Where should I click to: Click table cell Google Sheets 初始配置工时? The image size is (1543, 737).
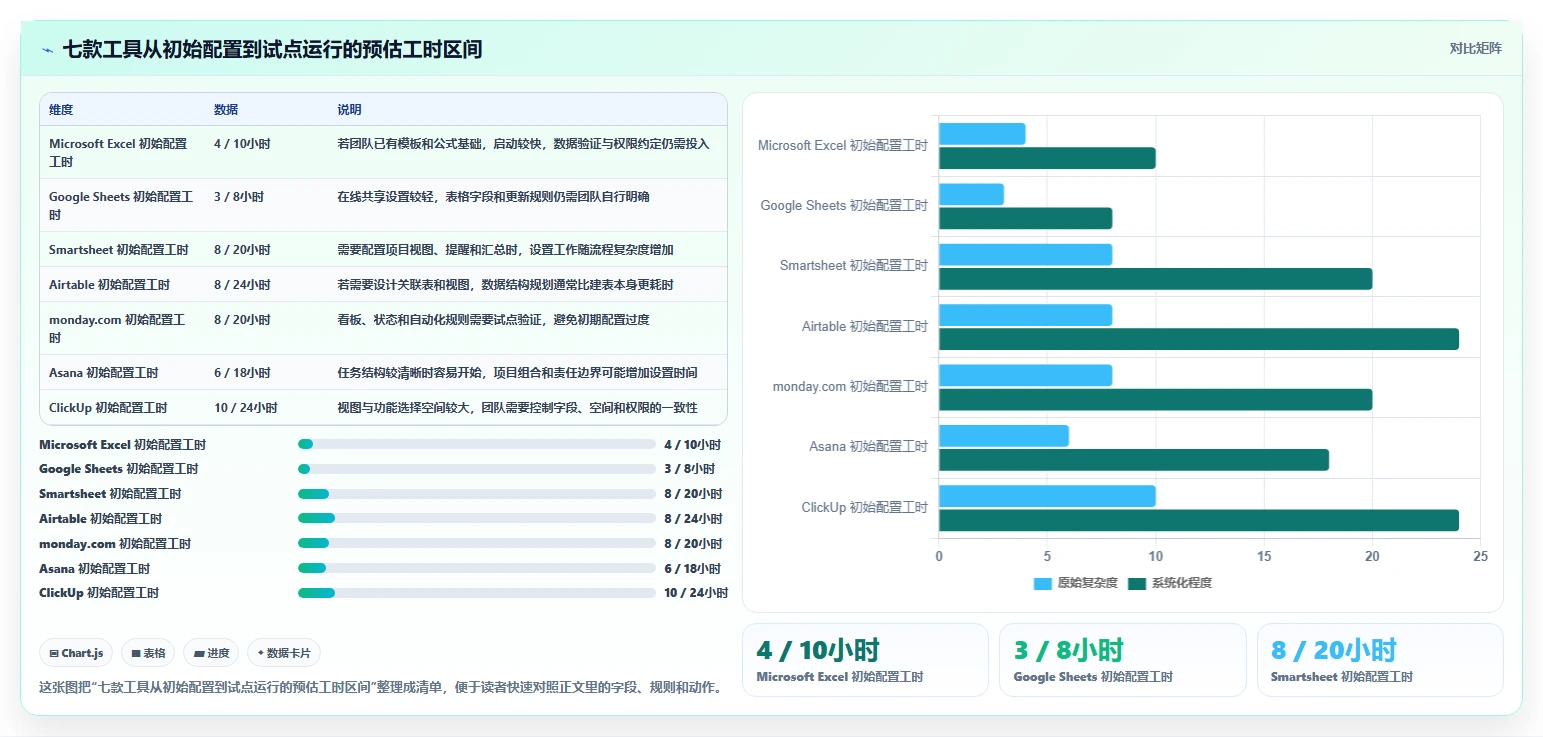121,205
